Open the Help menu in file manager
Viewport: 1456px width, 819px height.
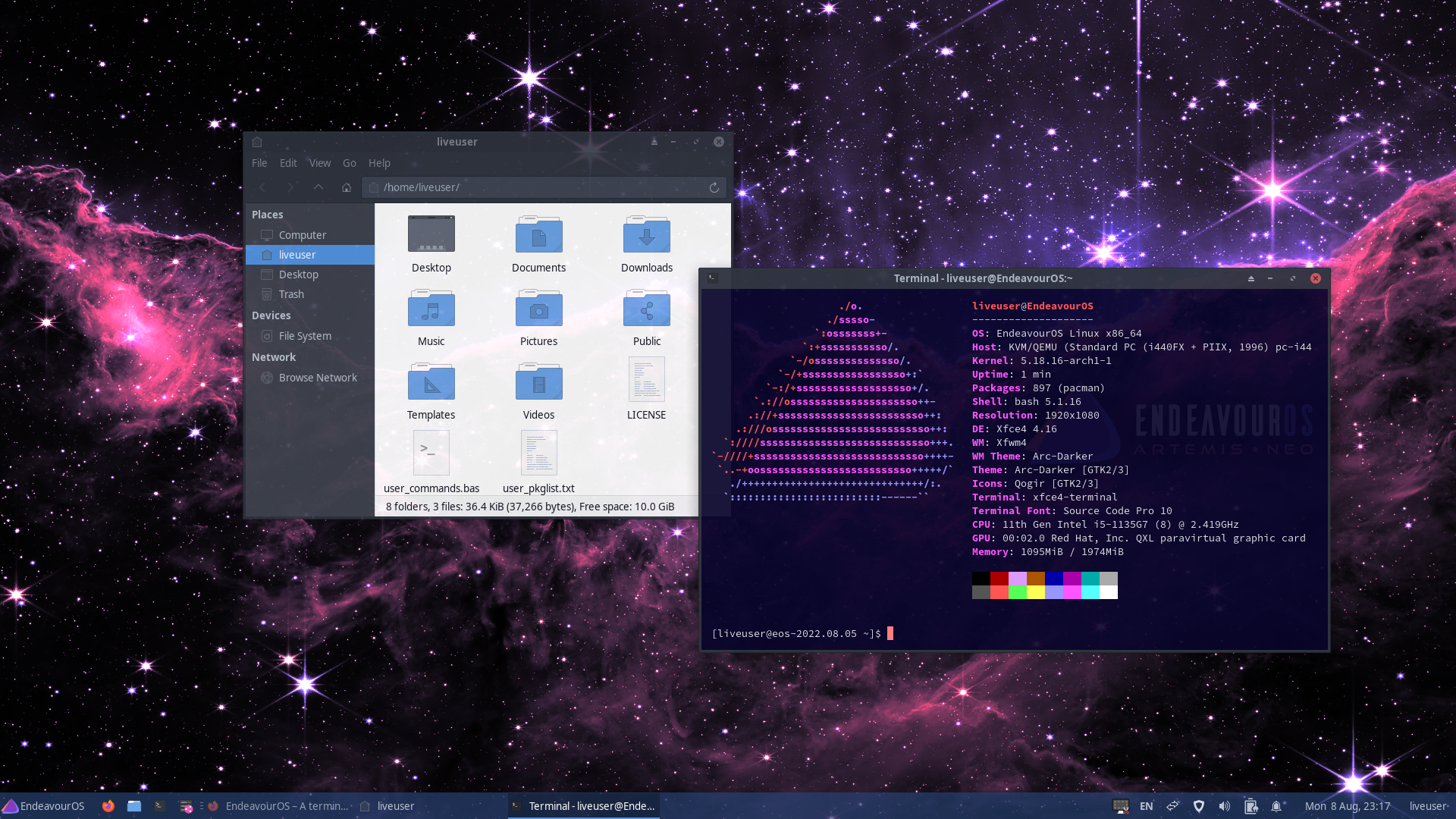coord(379,163)
